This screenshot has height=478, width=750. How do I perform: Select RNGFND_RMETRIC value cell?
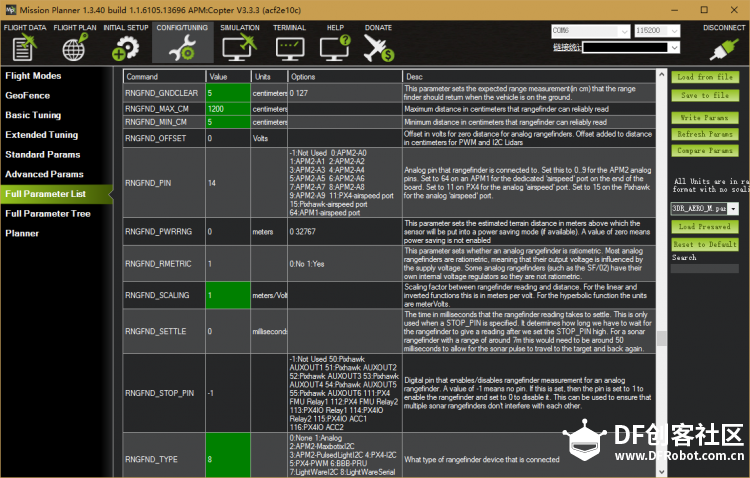228,264
